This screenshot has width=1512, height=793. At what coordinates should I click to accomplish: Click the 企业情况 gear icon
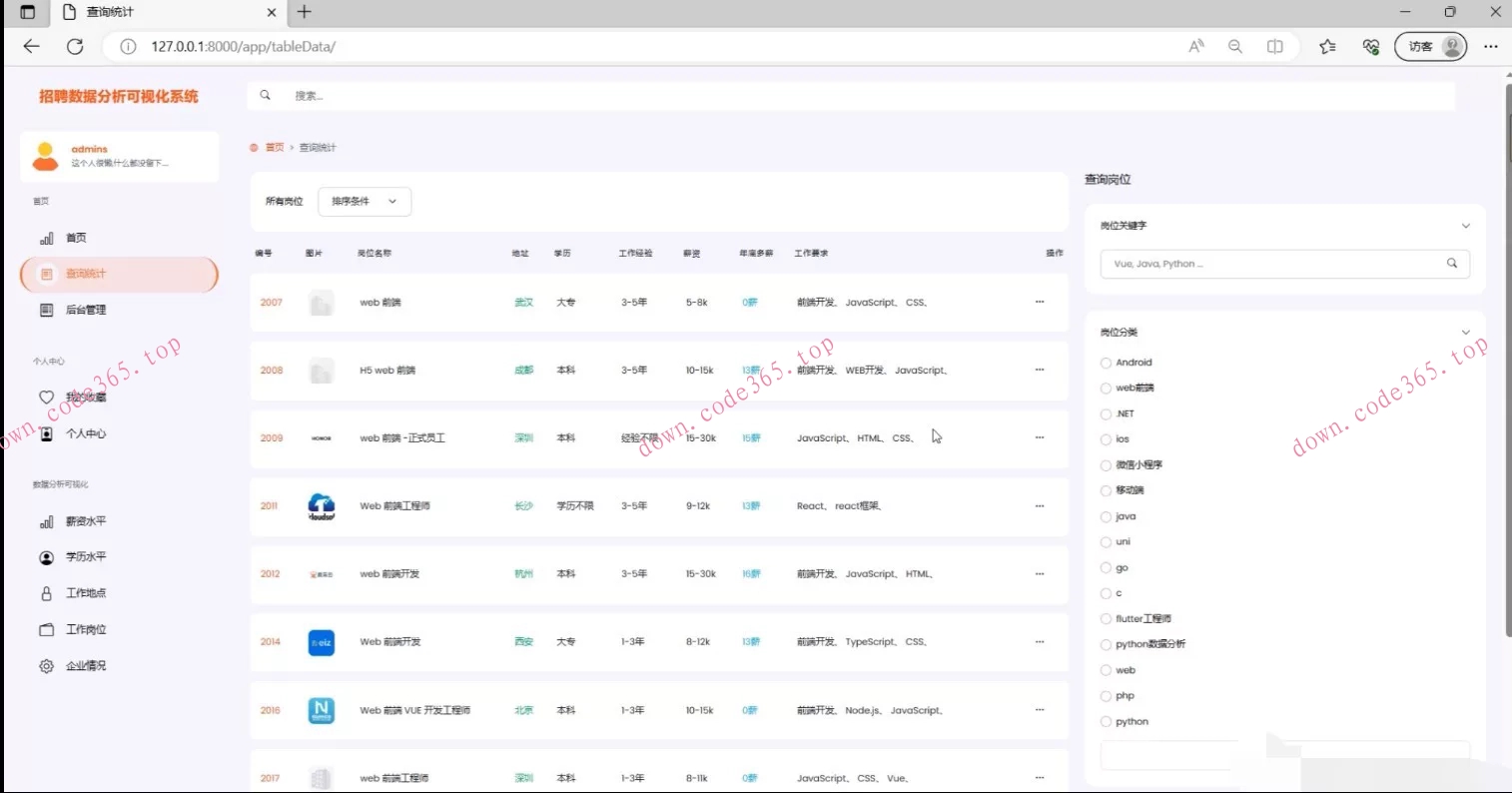click(46, 666)
